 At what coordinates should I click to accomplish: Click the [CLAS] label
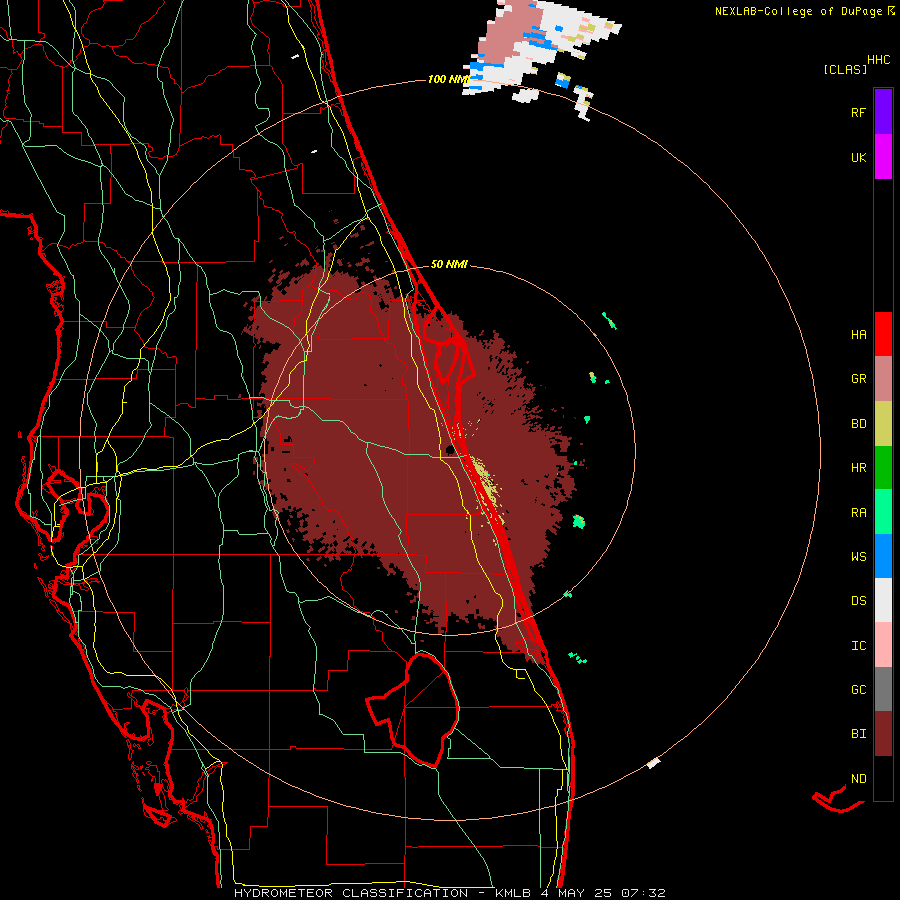tap(845, 70)
